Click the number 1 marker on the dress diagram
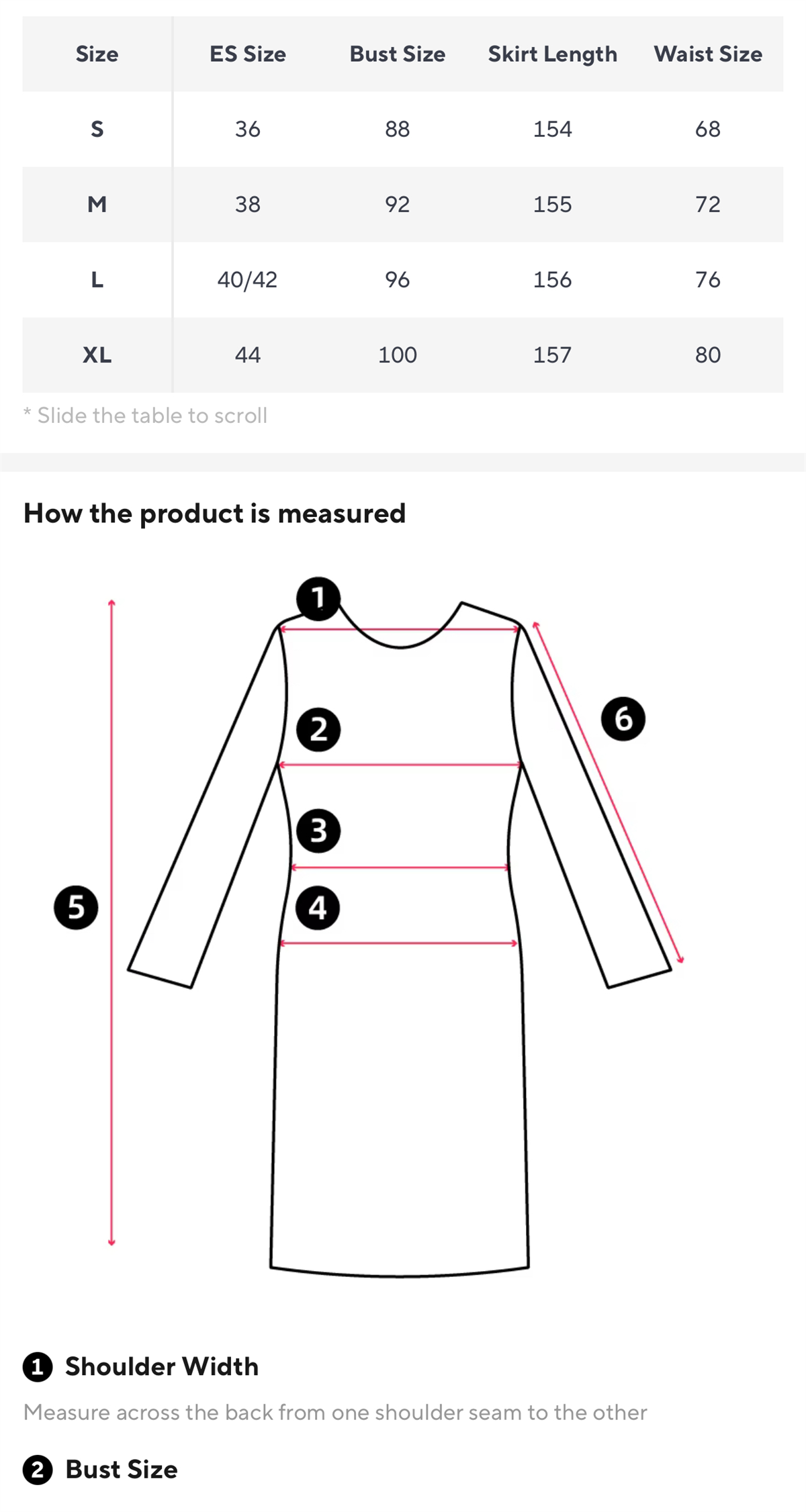Viewport: 806px width, 1512px height. click(318, 598)
